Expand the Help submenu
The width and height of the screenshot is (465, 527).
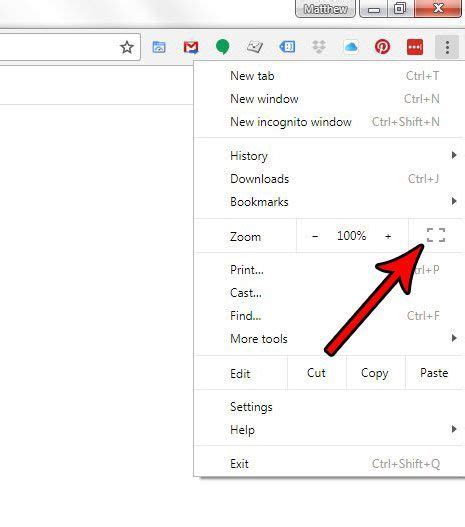click(x=329, y=430)
